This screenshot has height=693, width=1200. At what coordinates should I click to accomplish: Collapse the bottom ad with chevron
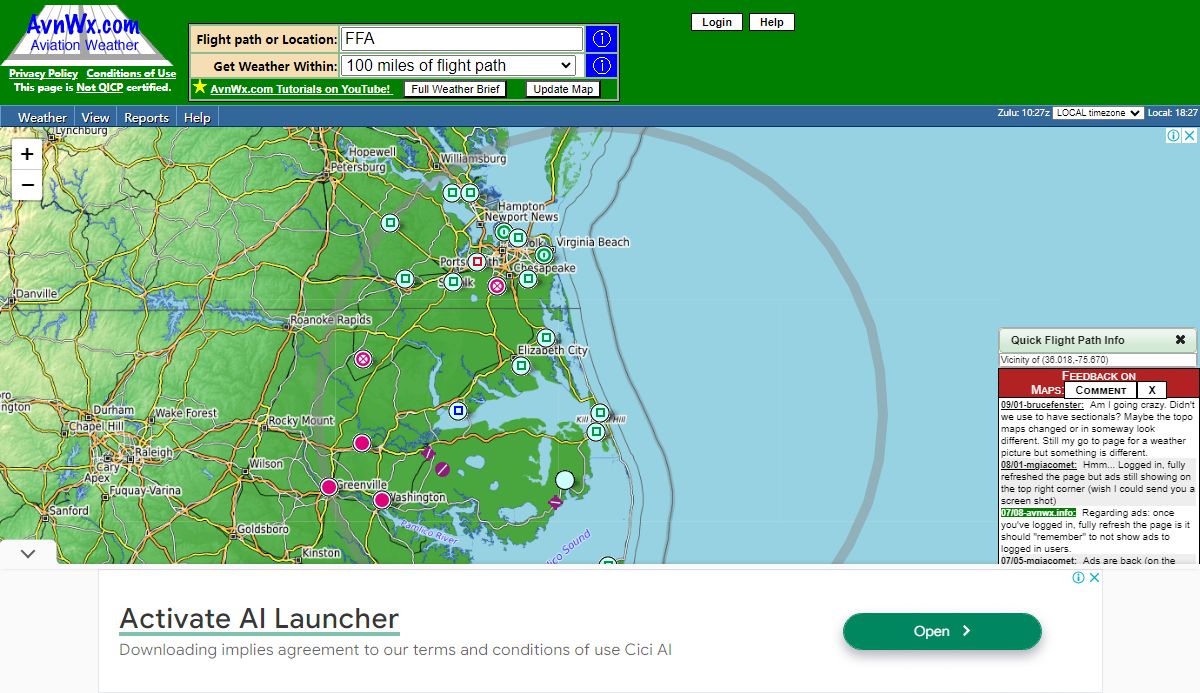(x=28, y=553)
